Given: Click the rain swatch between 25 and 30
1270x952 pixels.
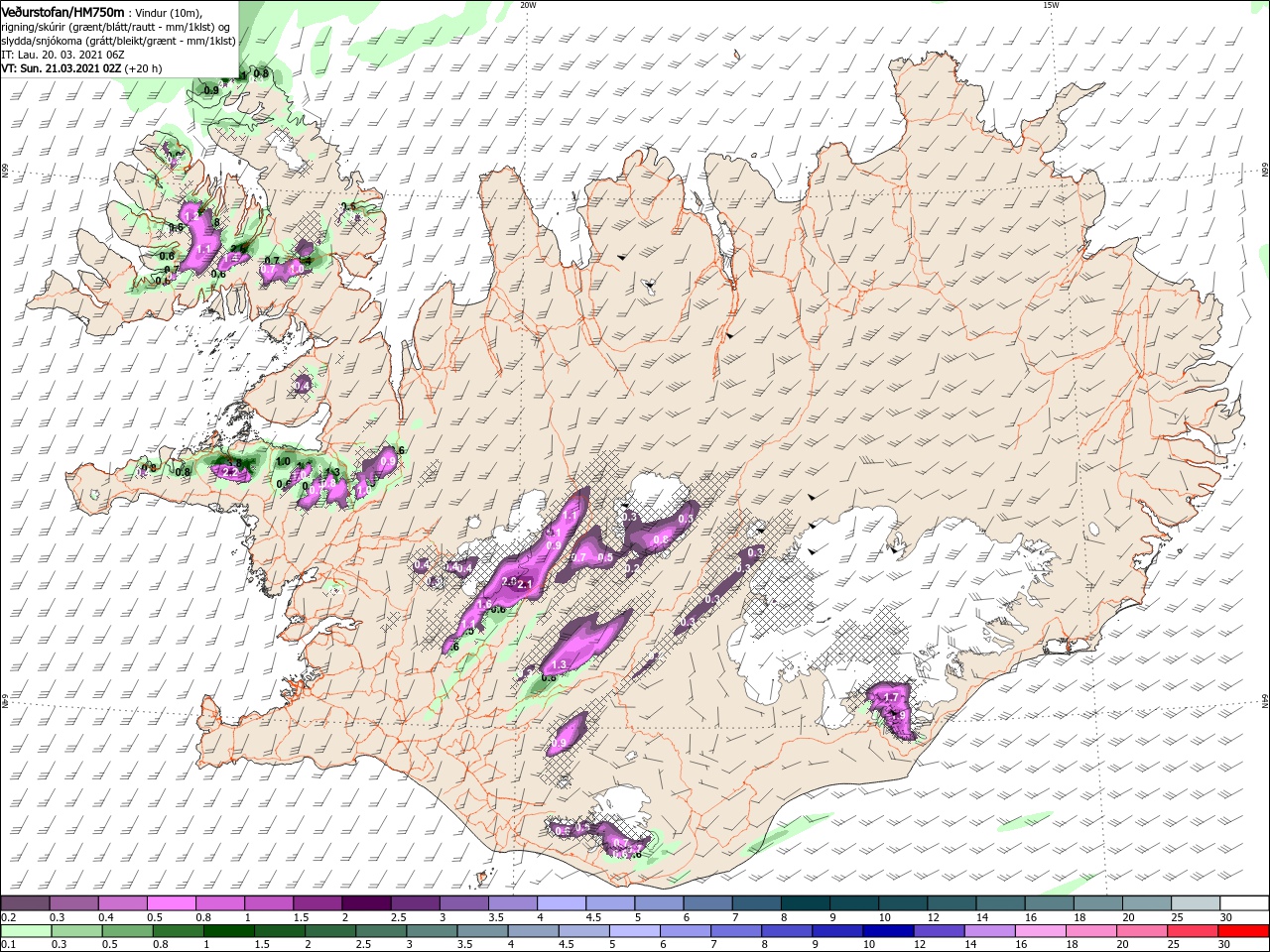Looking at the screenshot, I should click(x=1193, y=931).
